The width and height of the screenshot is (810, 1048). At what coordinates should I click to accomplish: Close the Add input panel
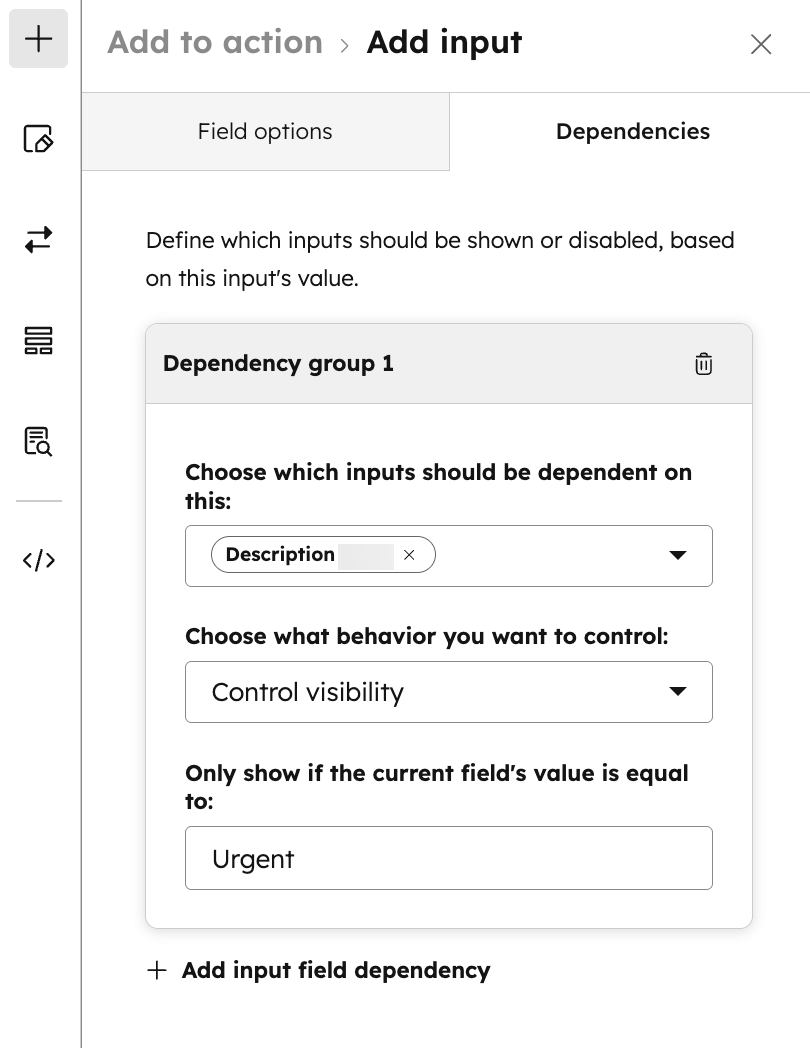(761, 44)
